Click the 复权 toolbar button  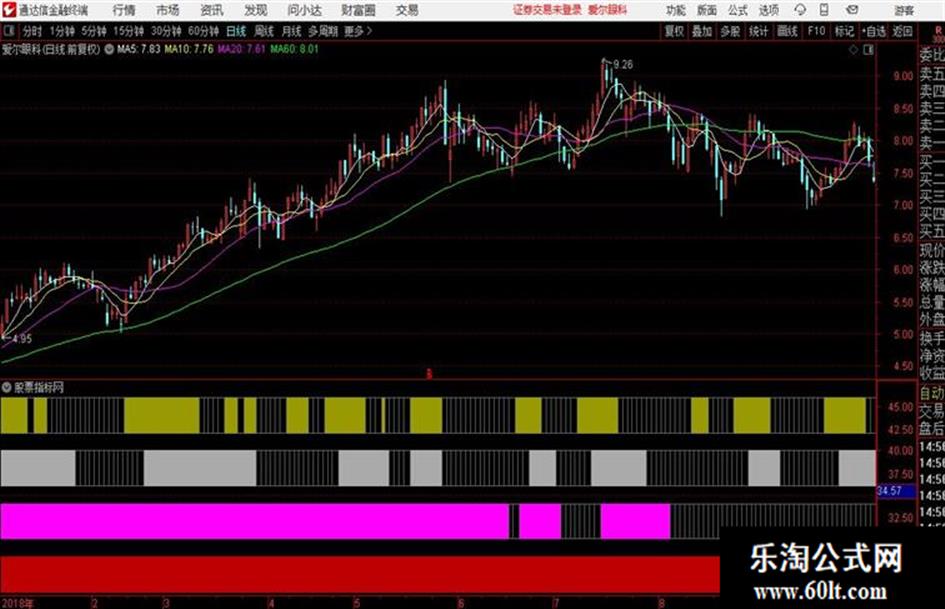click(x=674, y=31)
